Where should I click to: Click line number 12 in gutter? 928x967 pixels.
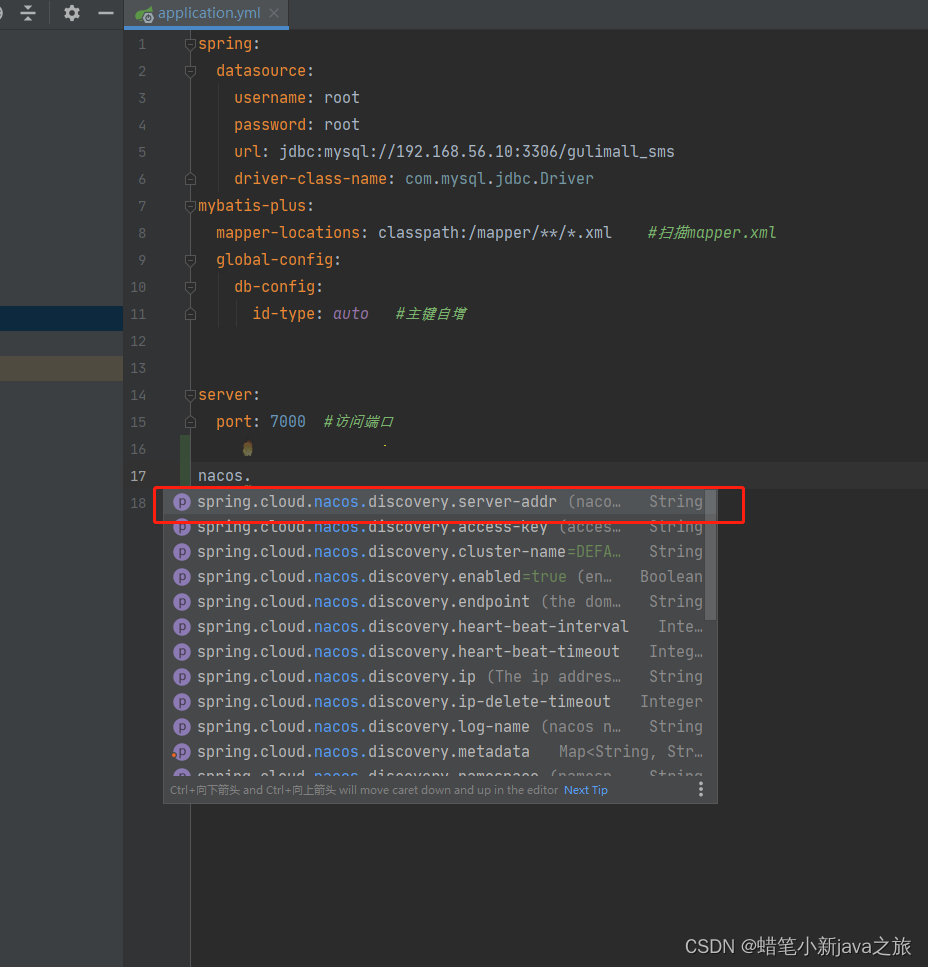tap(138, 341)
